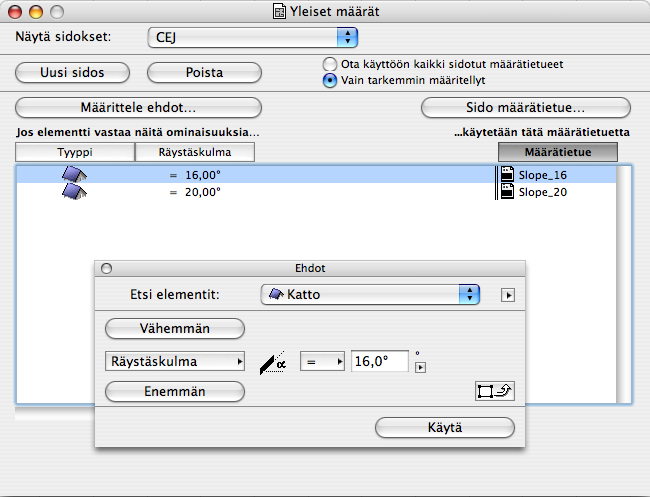650x497 pixels.
Task: Click the small arrow right of Katto
Action: click(x=508, y=295)
